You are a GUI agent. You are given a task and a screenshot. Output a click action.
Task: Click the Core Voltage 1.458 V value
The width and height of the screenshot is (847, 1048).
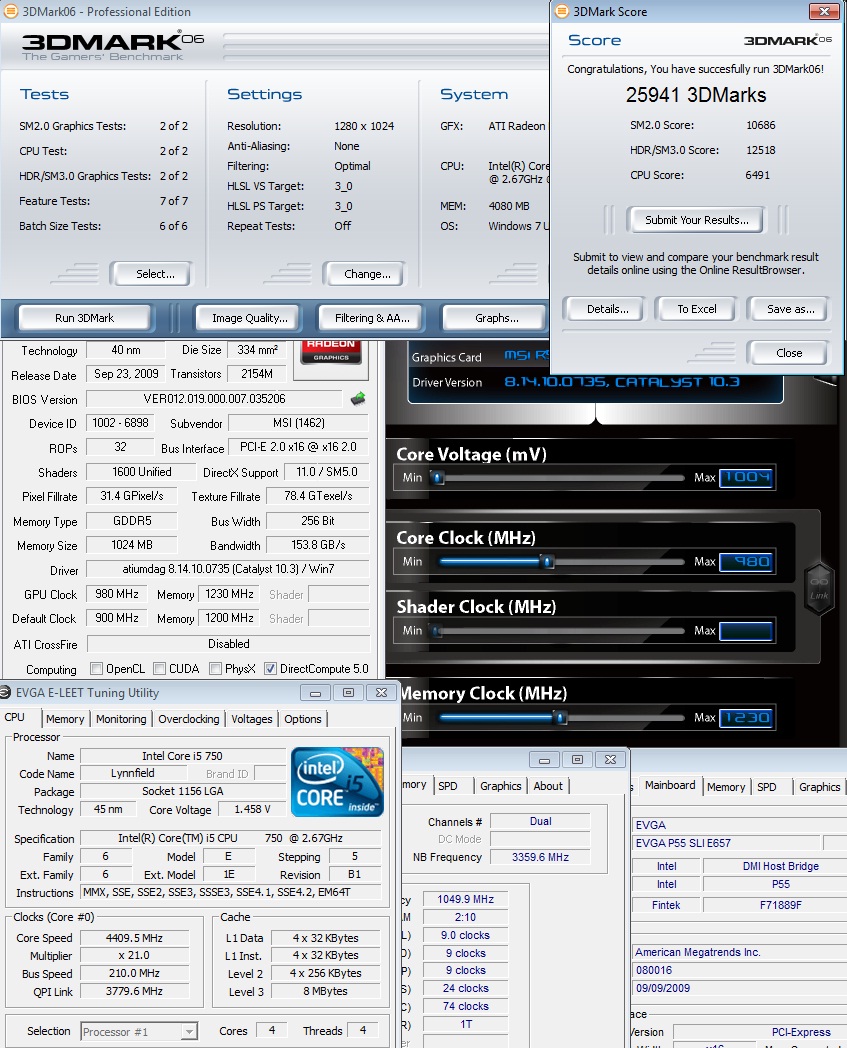point(253,809)
